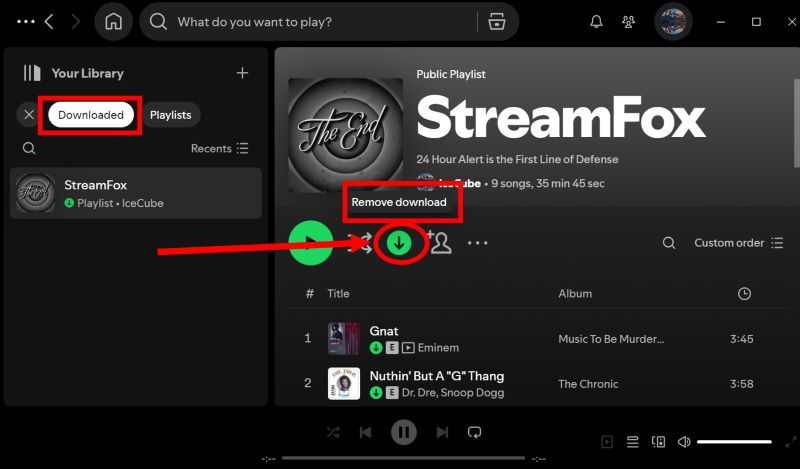800x469 pixels.
Task: Click the 3:45 duration of Gnat
Action: (741, 339)
